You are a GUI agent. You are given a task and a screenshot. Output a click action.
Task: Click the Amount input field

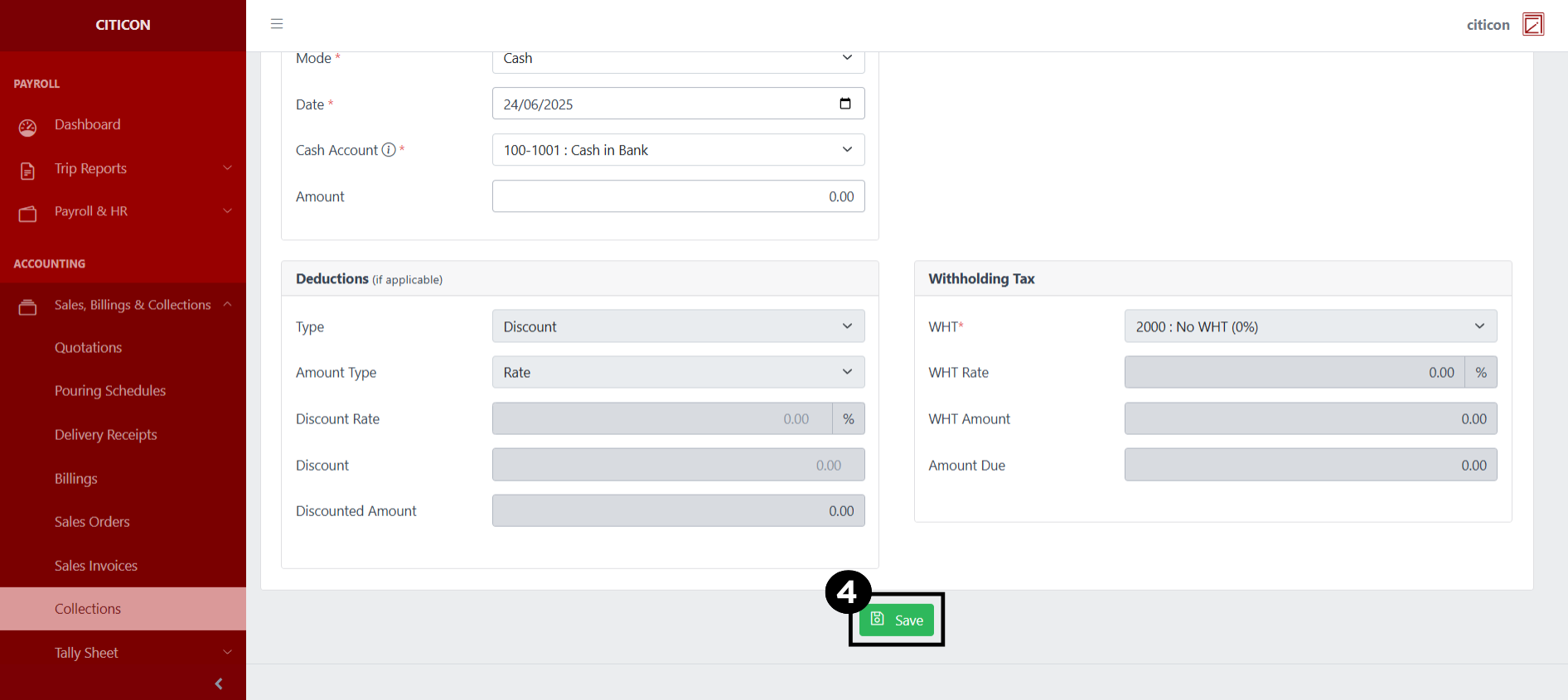pyautogui.click(x=678, y=196)
